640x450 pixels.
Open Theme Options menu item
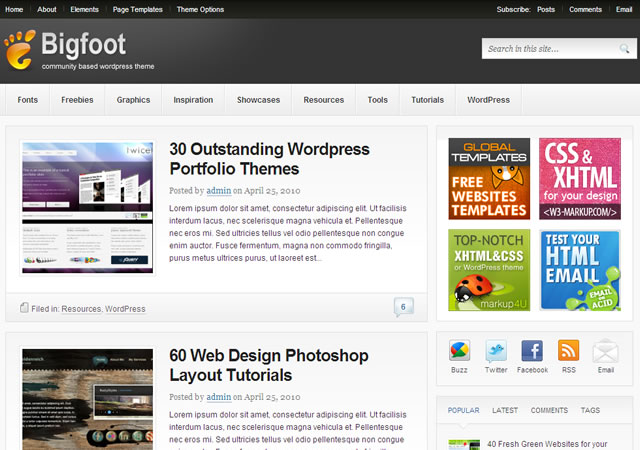point(200,9)
